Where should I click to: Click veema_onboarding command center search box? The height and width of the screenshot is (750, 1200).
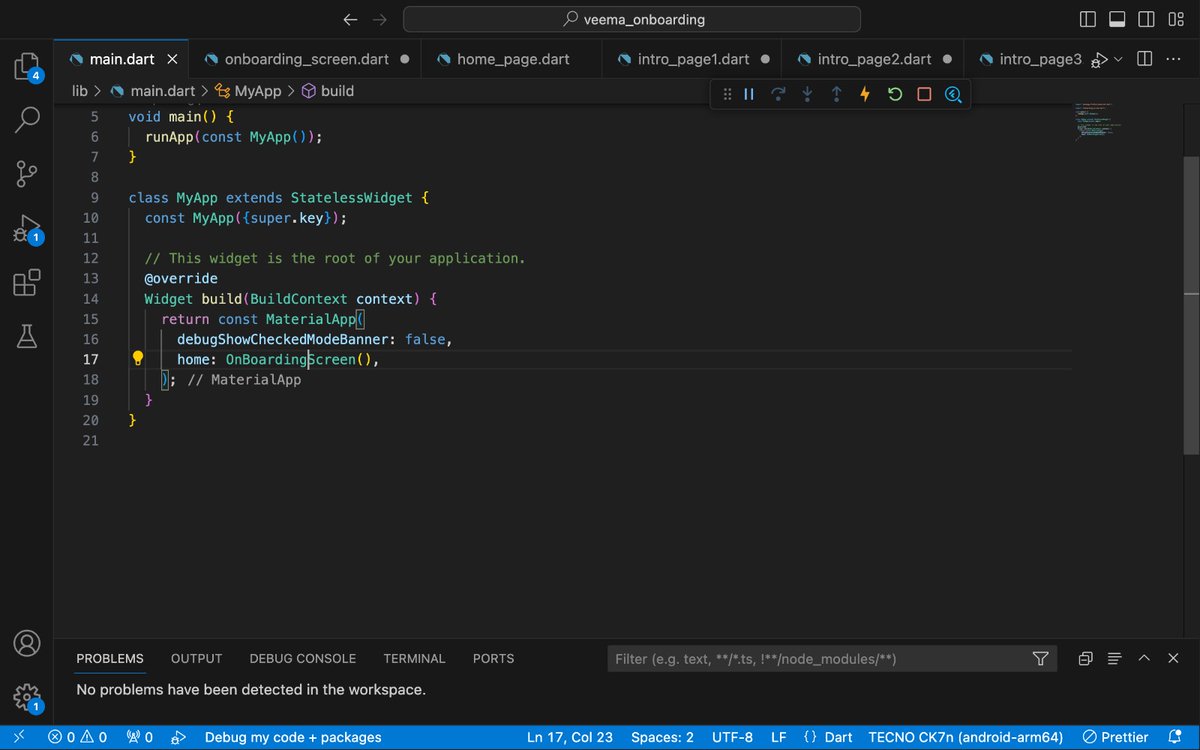tap(632, 19)
